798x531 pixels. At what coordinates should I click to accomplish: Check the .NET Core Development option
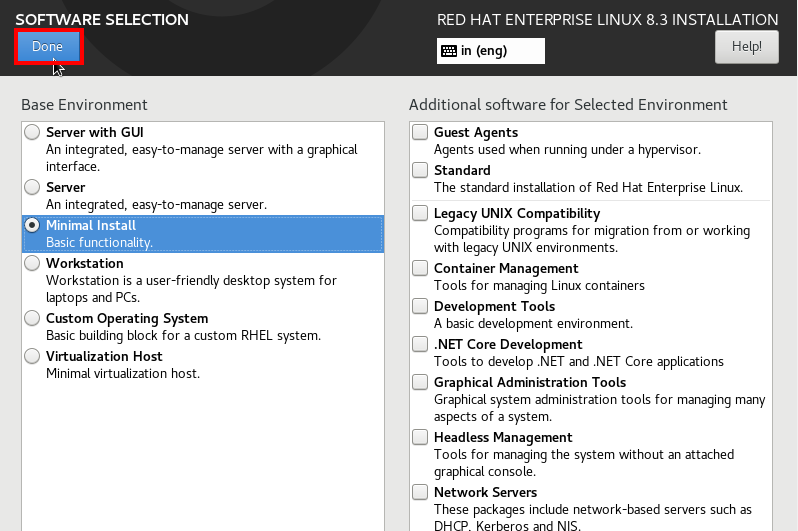coord(420,344)
